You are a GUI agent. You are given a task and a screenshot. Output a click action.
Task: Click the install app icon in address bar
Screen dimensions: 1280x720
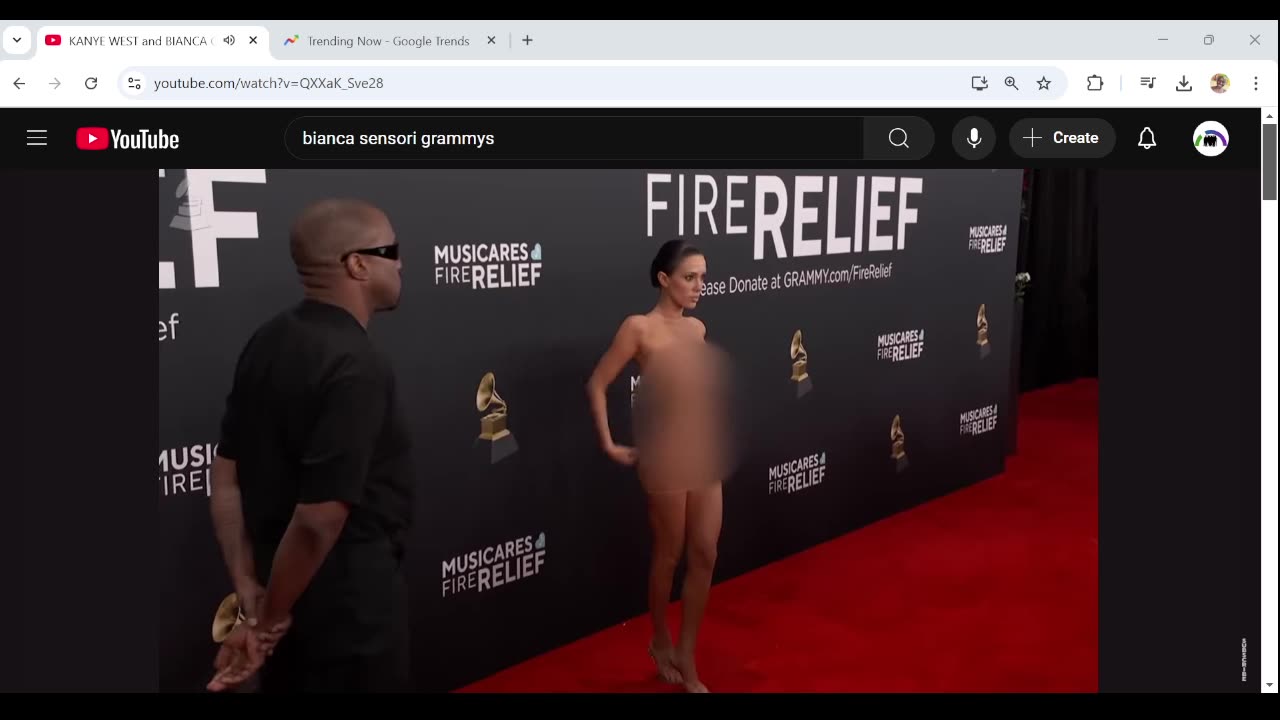click(x=979, y=83)
